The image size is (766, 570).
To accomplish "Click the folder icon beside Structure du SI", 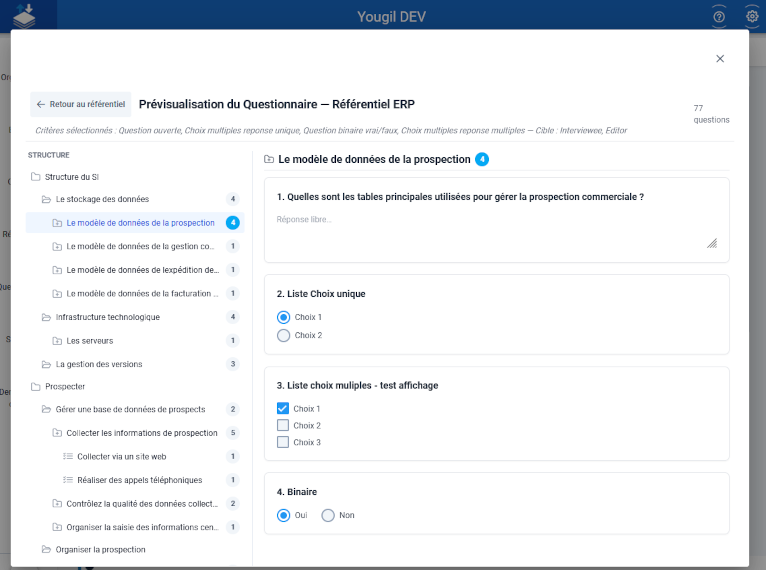I will tap(36, 177).
